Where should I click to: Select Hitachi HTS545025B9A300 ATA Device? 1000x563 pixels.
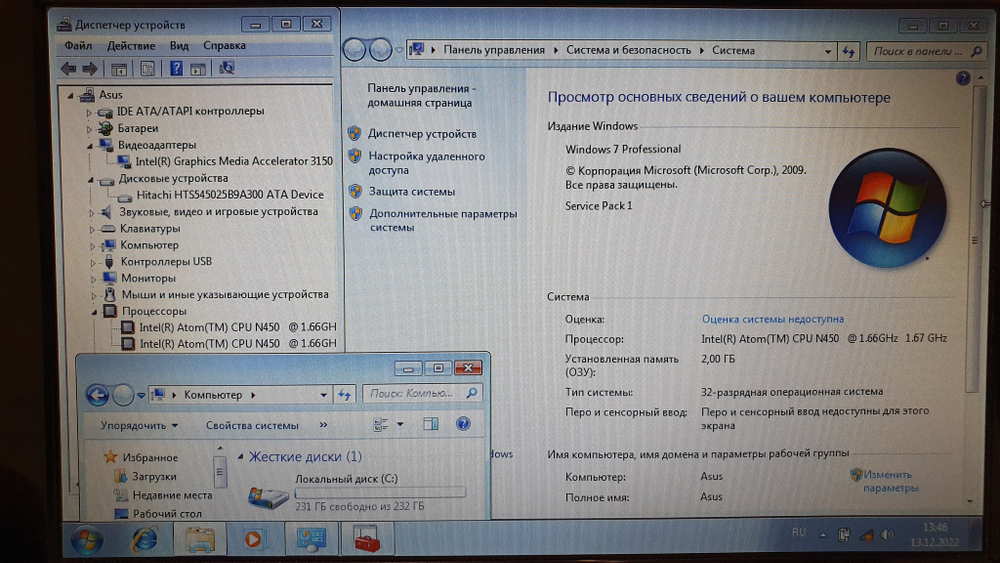[230, 194]
